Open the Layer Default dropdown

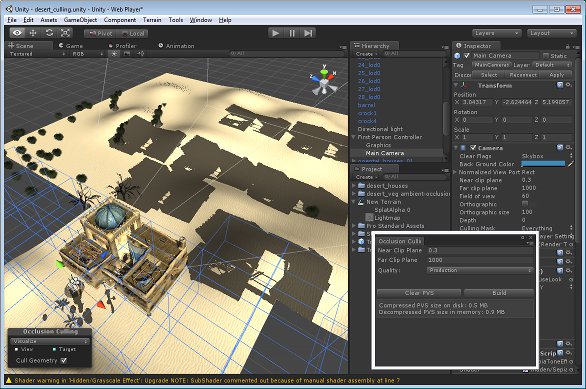552,65
